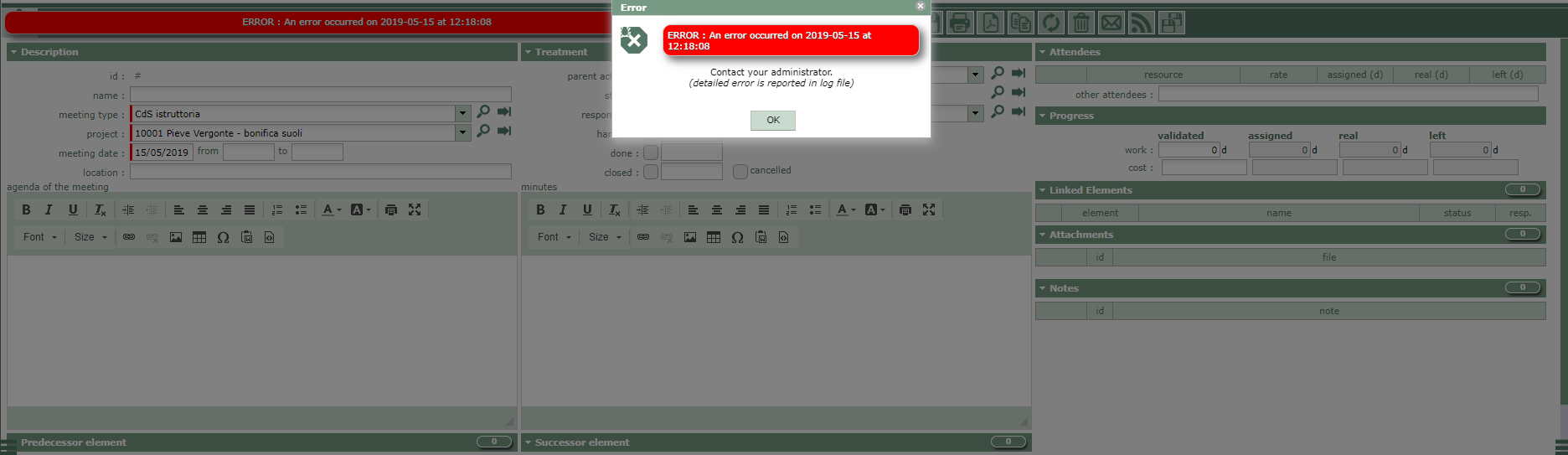Click the trash bin delete icon
Screen dimensions: 1568x455
point(1081,23)
